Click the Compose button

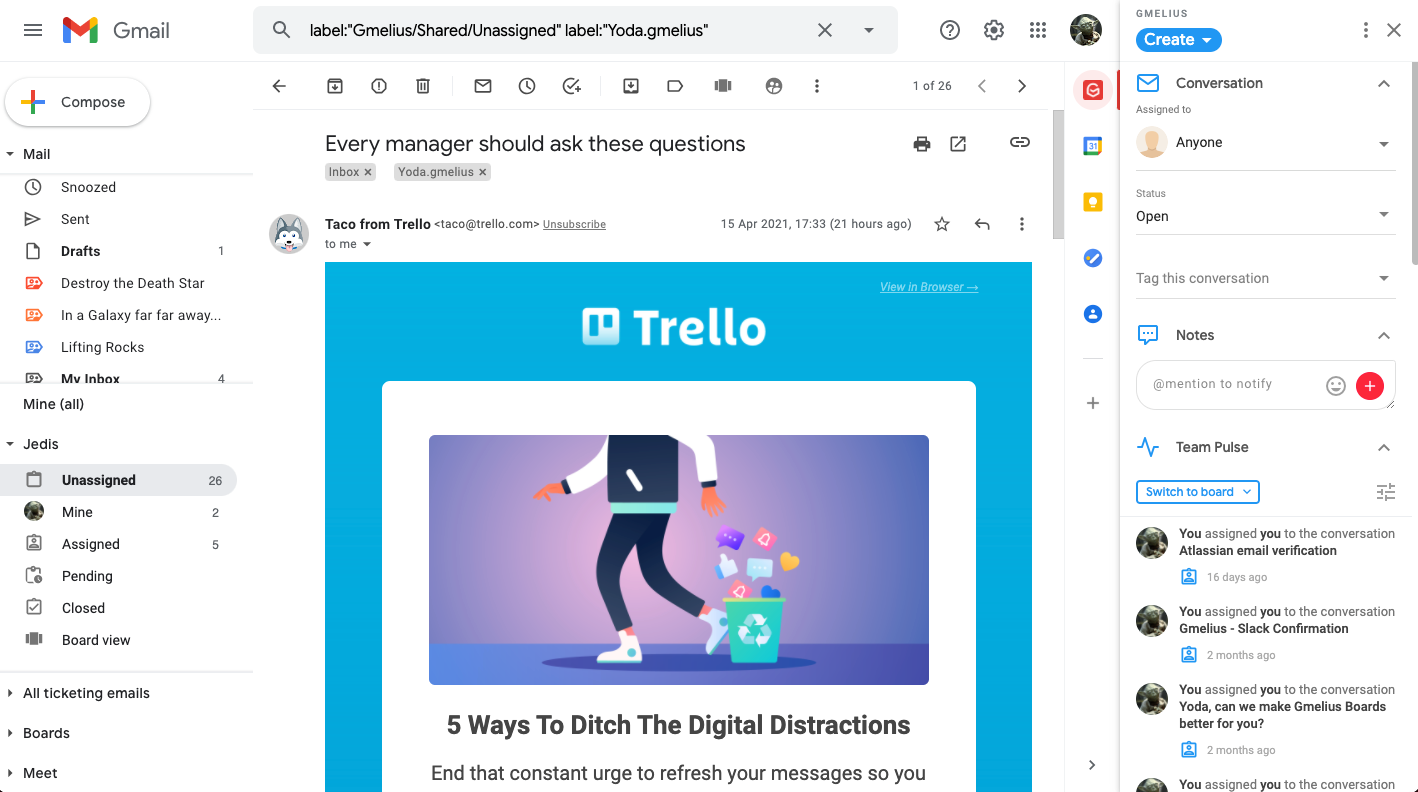pyautogui.click(x=78, y=102)
